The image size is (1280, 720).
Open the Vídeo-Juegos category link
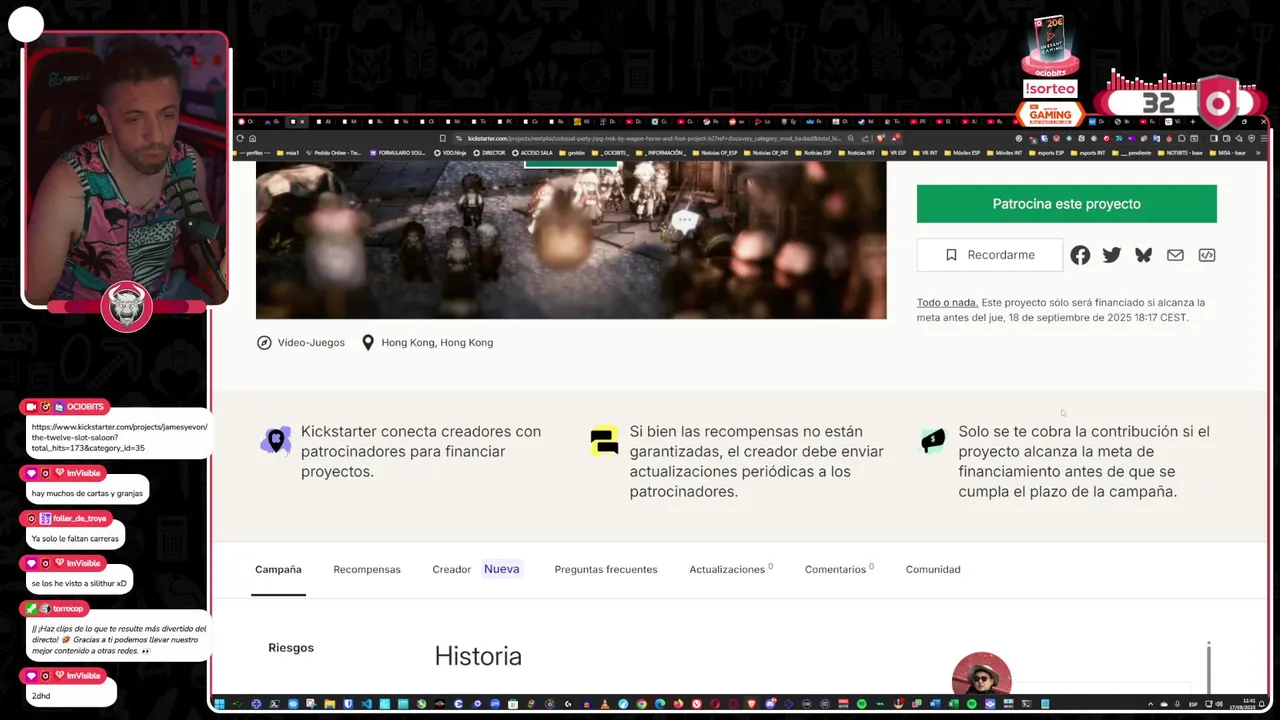click(311, 342)
